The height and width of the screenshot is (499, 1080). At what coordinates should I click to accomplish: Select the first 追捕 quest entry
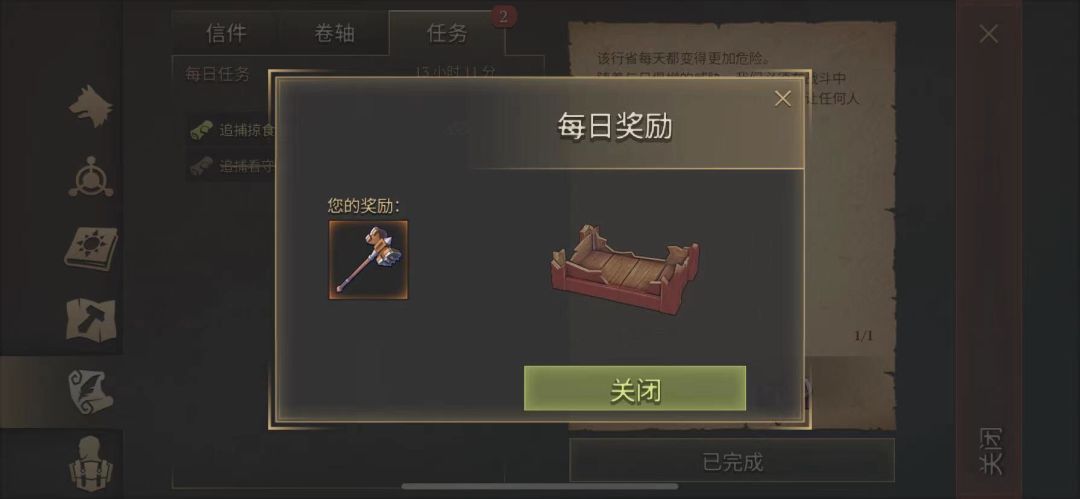[x=233, y=130]
